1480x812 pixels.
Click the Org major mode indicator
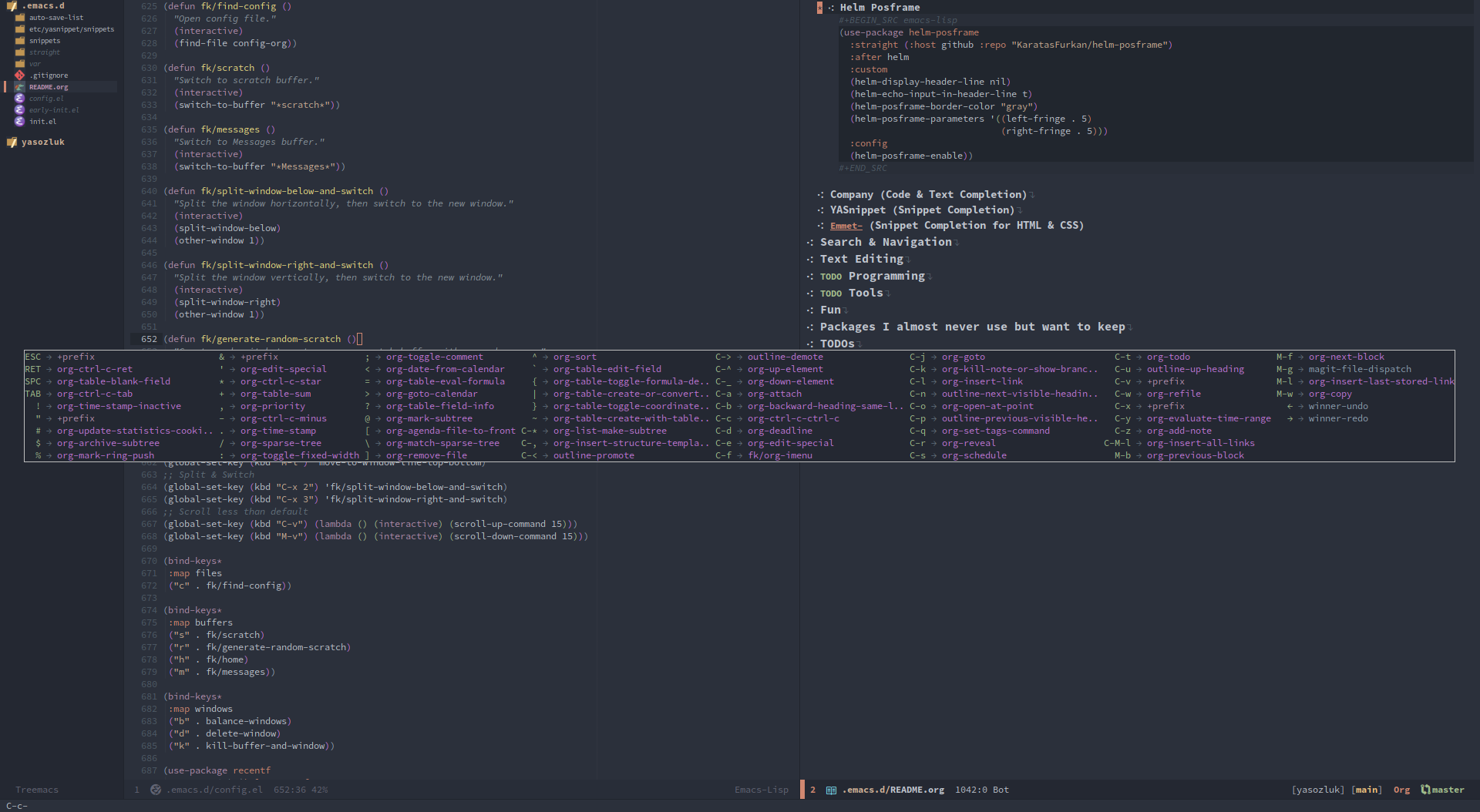click(x=1401, y=790)
